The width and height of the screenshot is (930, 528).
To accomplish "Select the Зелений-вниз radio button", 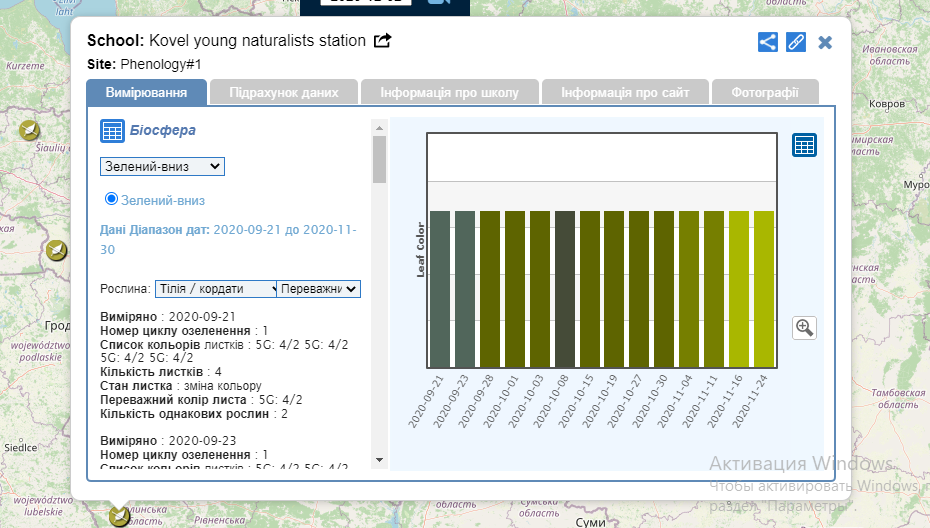I will click(x=111, y=199).
